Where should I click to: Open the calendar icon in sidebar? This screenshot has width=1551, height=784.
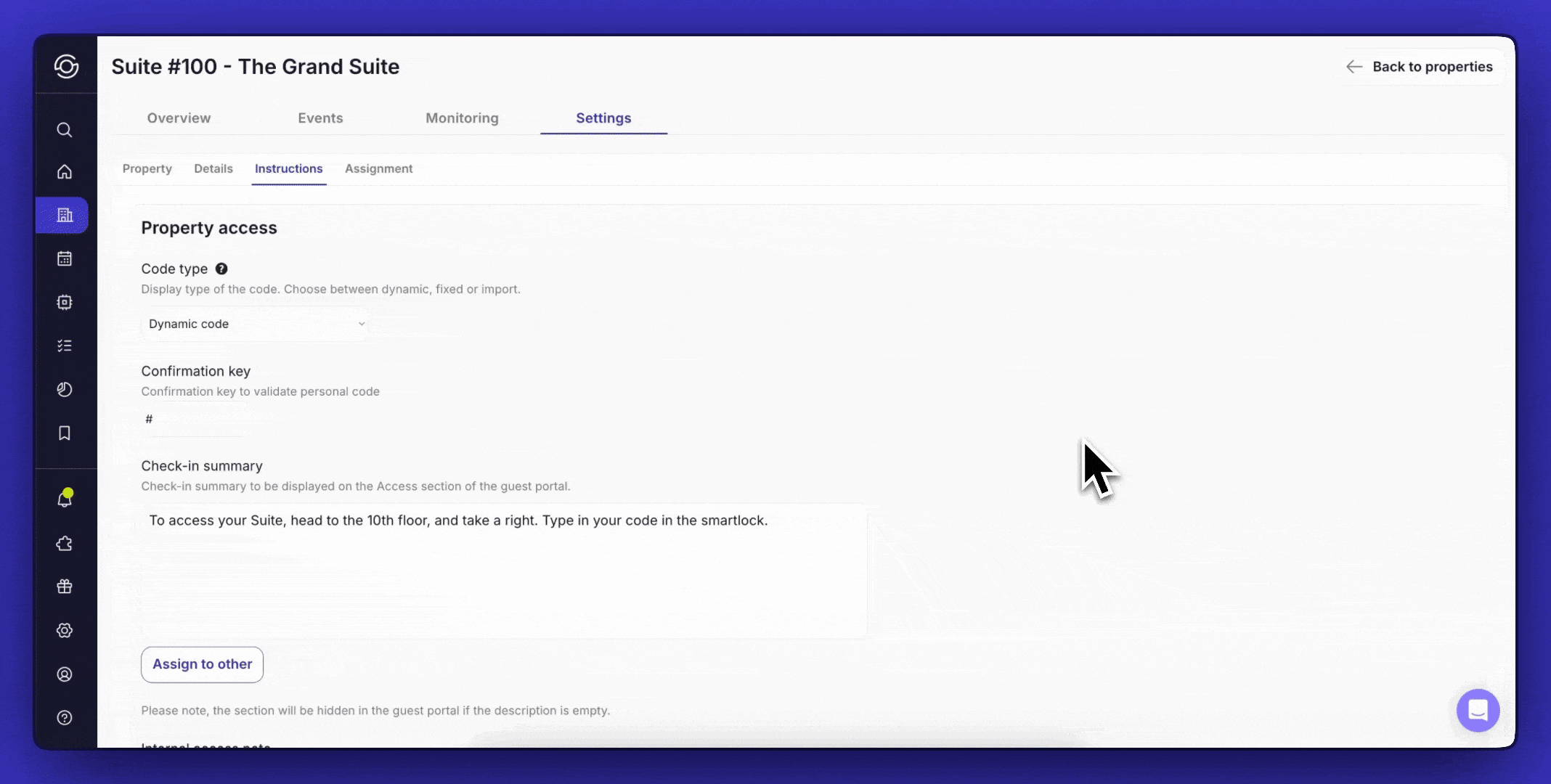point(65,258)
